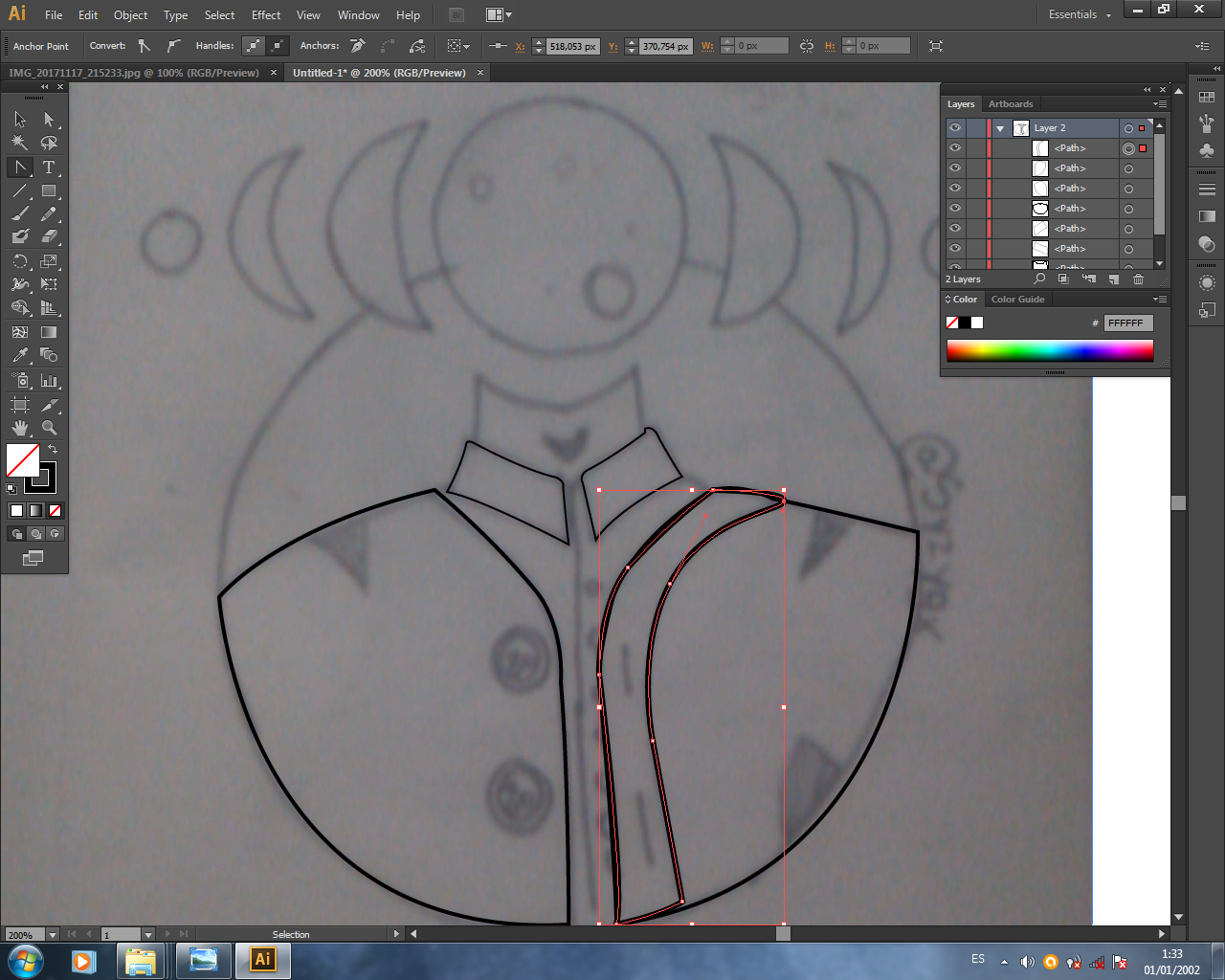This screenshot has height=980, width=1225.
Task: Open the zoom level dropdown at 200%
Action: 53,934
